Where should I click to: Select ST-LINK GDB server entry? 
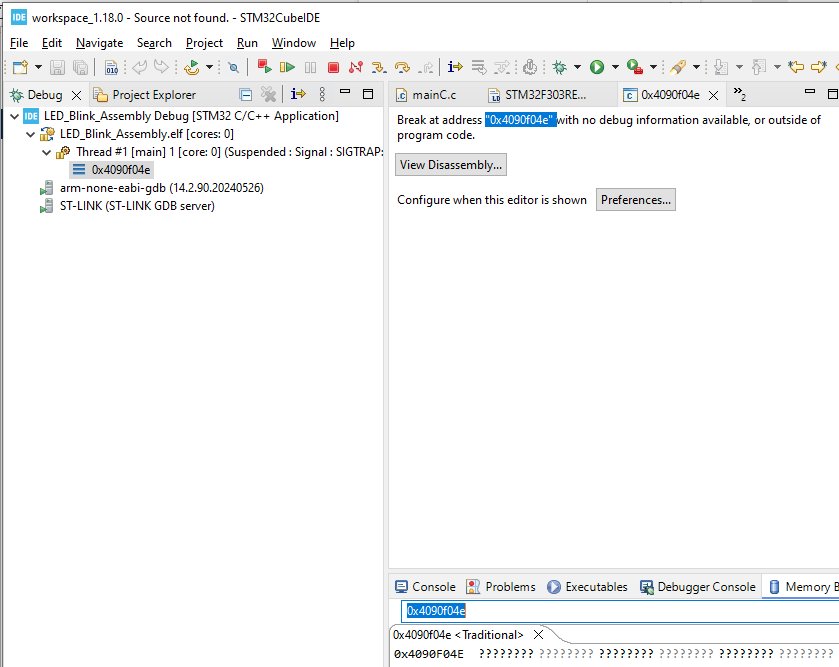pos(127,206)
